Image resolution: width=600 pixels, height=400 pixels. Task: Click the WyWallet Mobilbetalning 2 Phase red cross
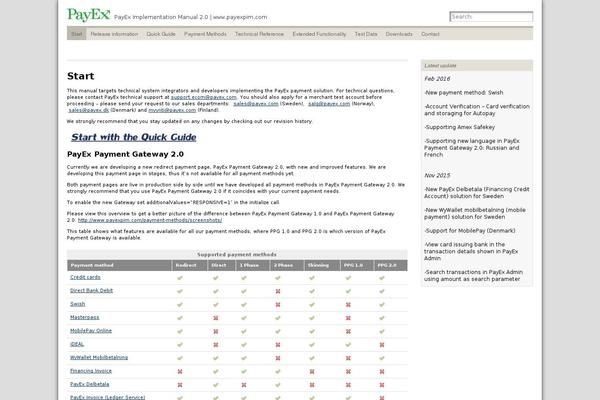278,358
